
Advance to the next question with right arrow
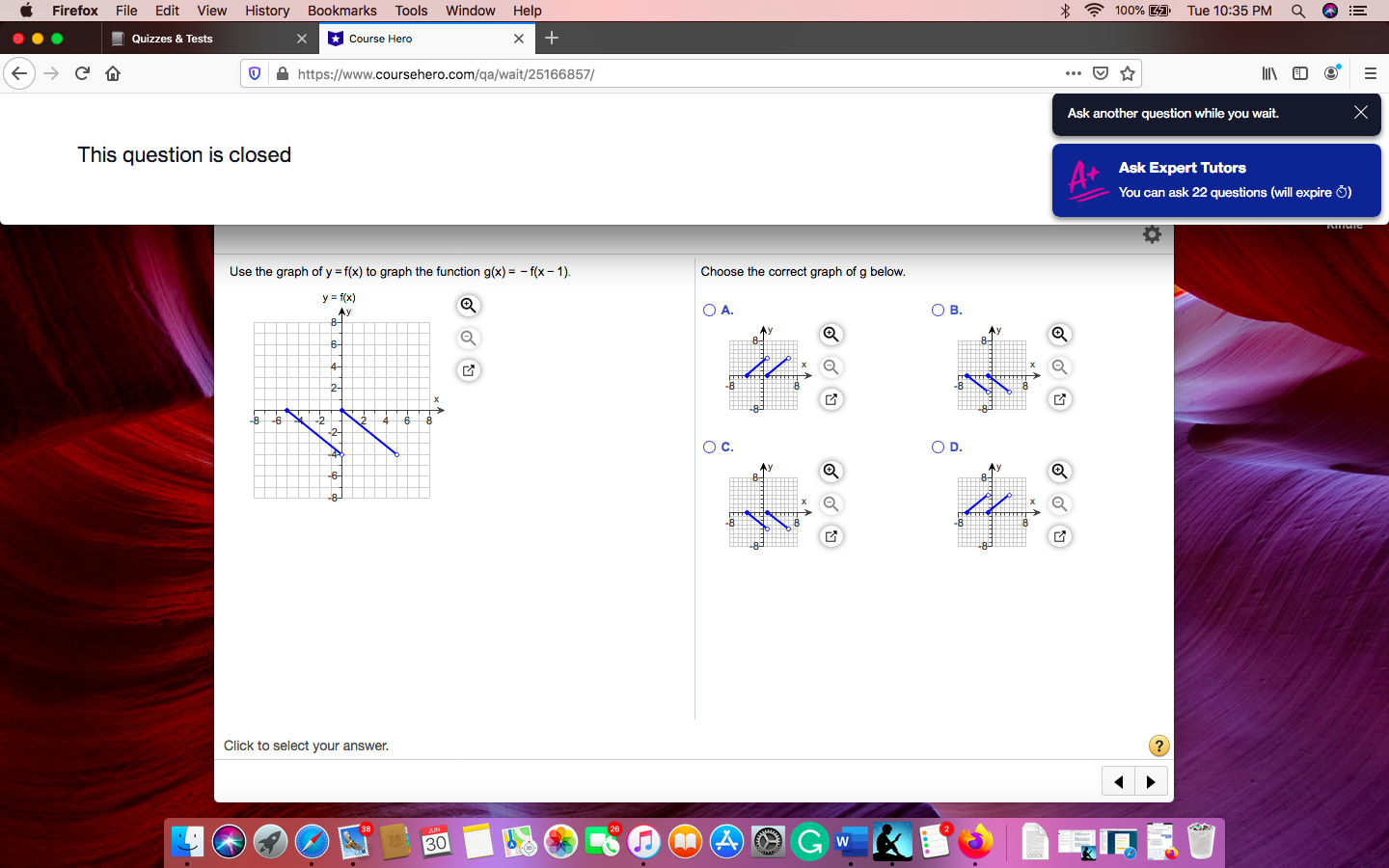(1152, 781)
